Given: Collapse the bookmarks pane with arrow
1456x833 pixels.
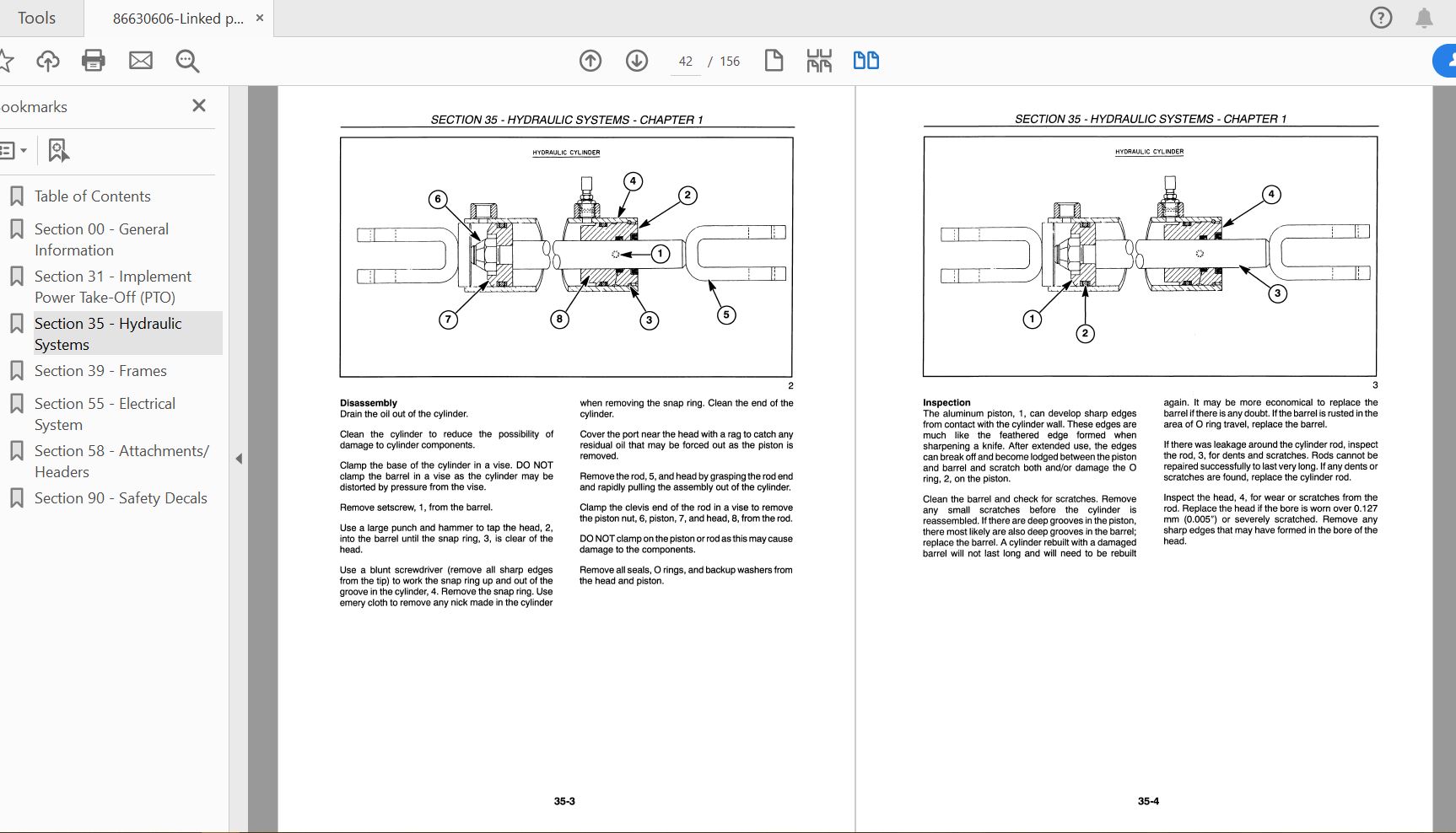Looking at the screenshot, I should (239, 459).
